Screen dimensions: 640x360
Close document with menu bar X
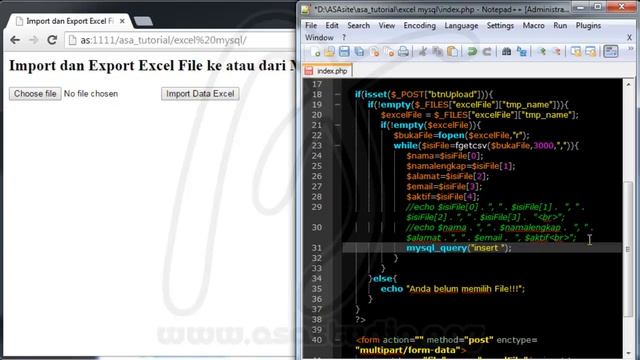tap(629, 38)
